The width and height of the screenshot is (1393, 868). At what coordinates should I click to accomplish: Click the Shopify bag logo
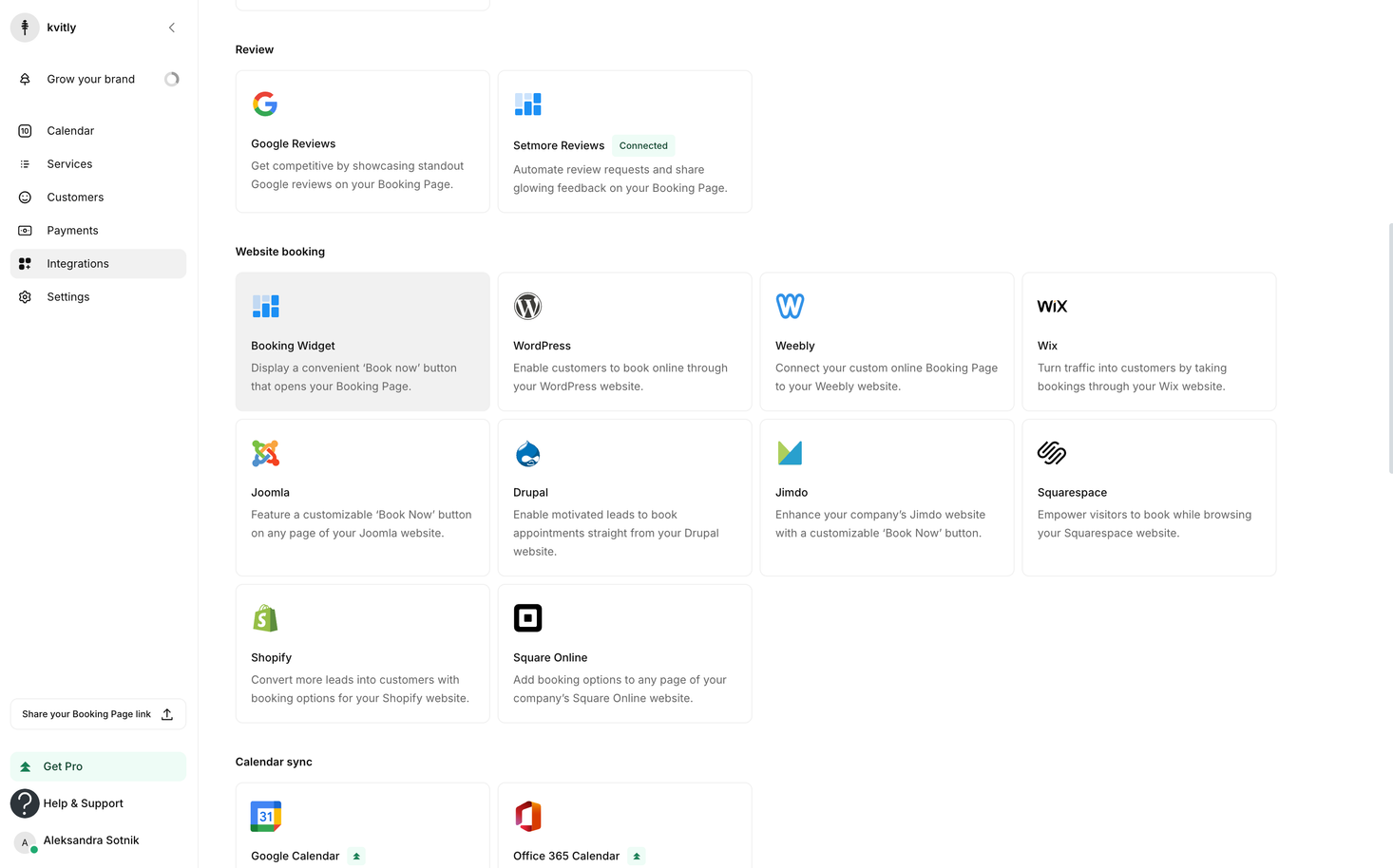265,618
